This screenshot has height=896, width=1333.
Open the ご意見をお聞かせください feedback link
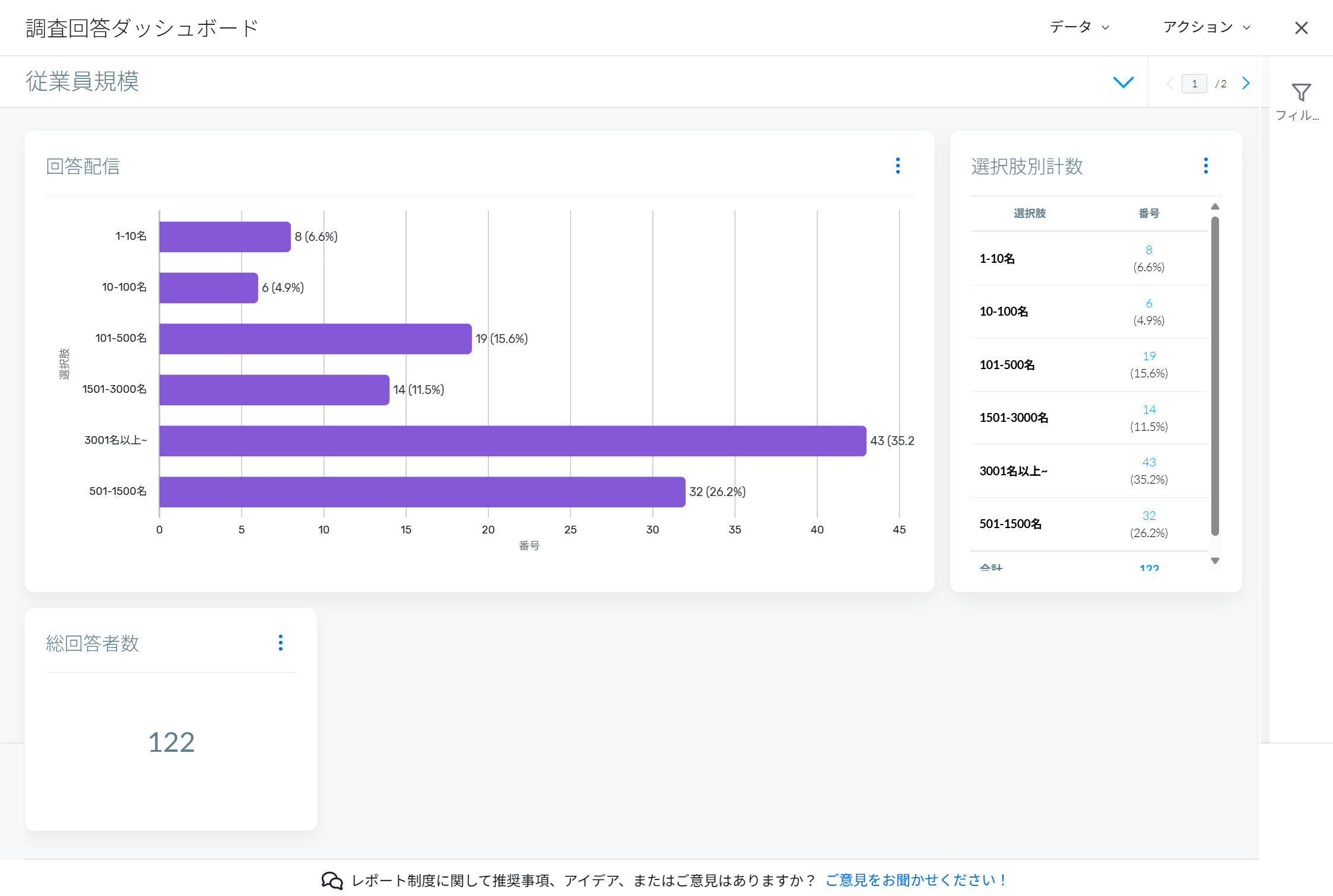pyautogui.click(x=916, y=880)
